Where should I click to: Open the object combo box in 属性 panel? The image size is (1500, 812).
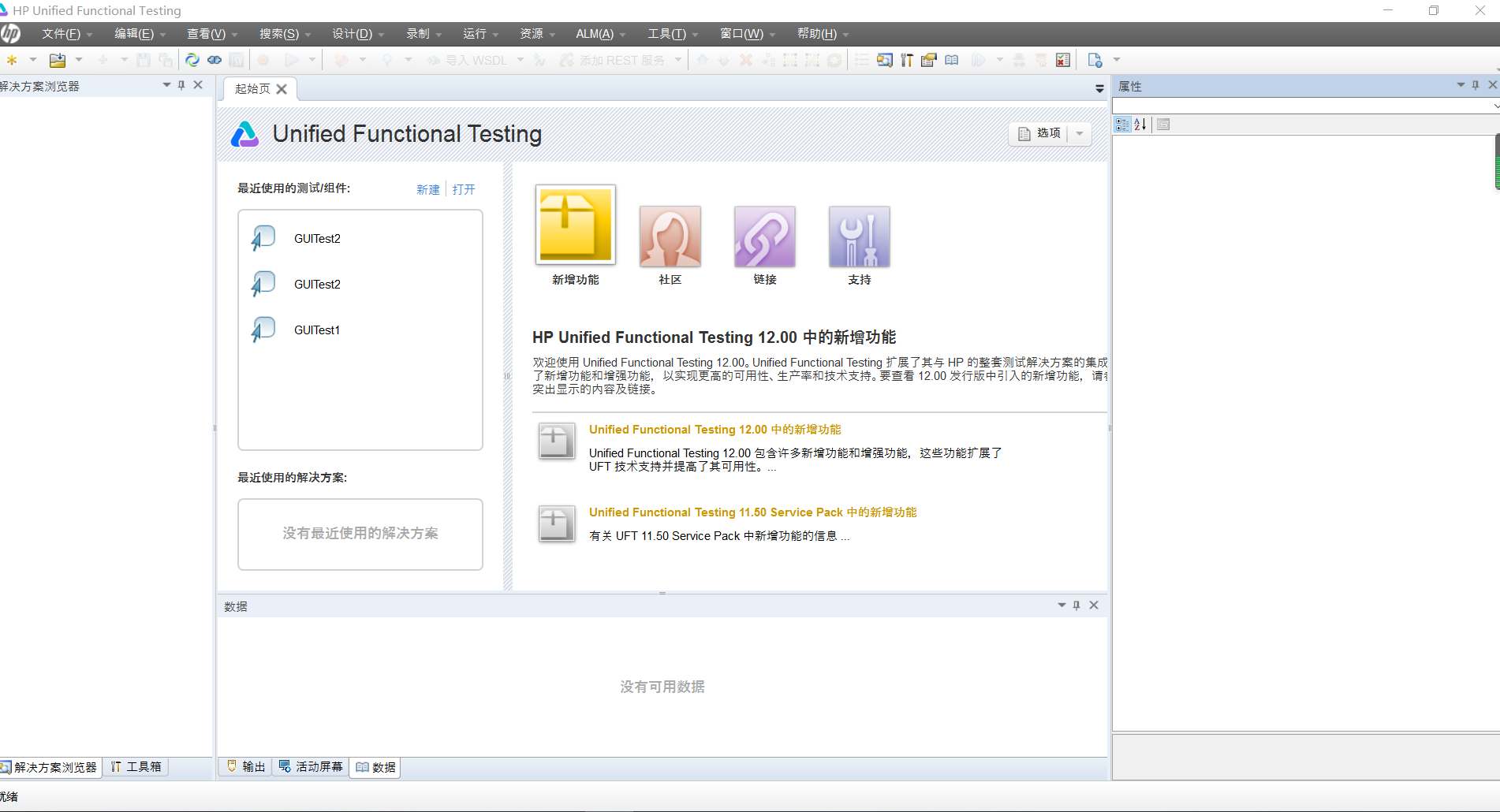pos(1306,106)
